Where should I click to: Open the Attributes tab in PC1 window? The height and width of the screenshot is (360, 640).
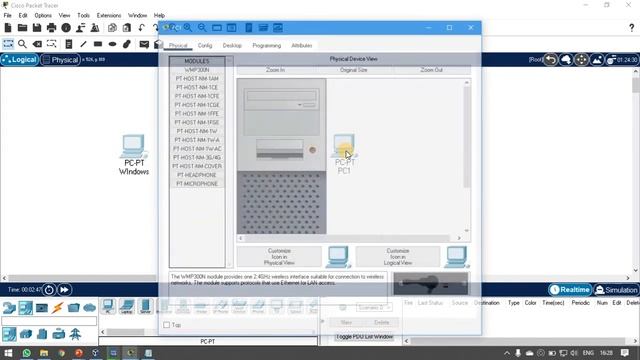tap(302, 45)
